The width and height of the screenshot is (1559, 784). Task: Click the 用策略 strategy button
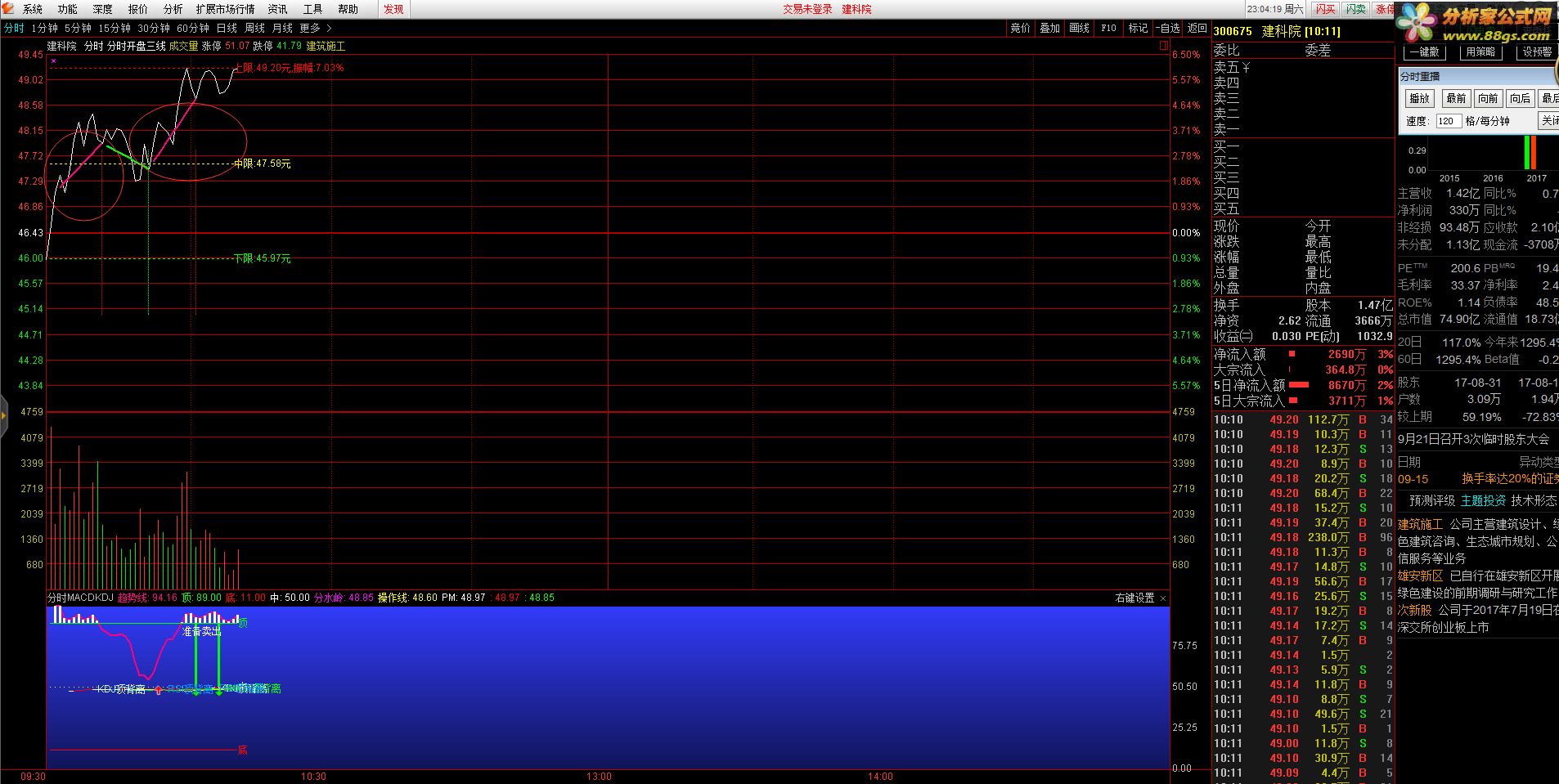tap(1480, 52)
